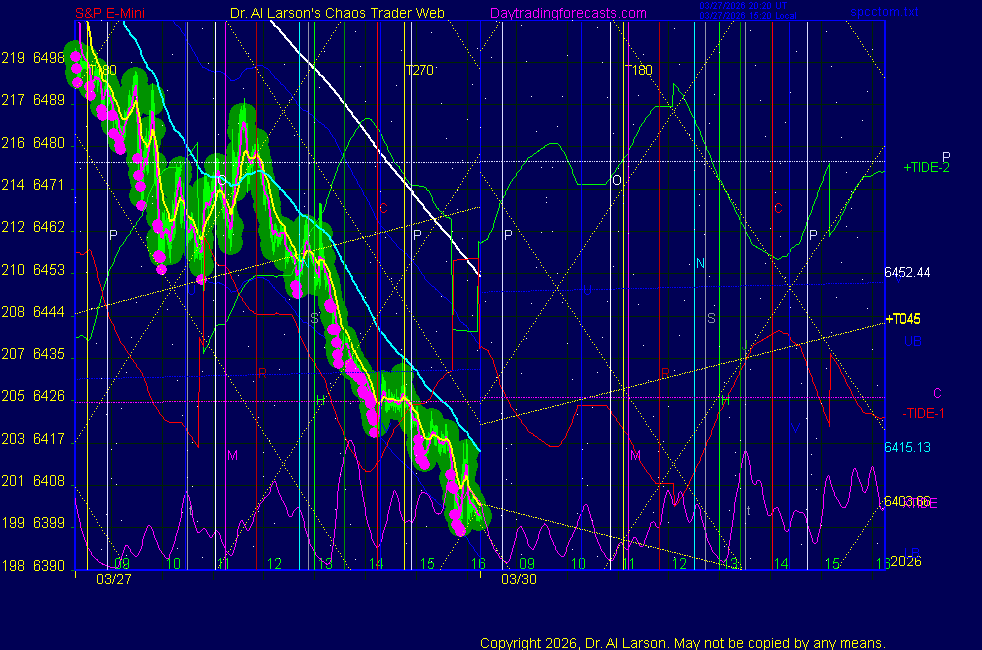Select the 03/30 date label on the time axis

517,578
